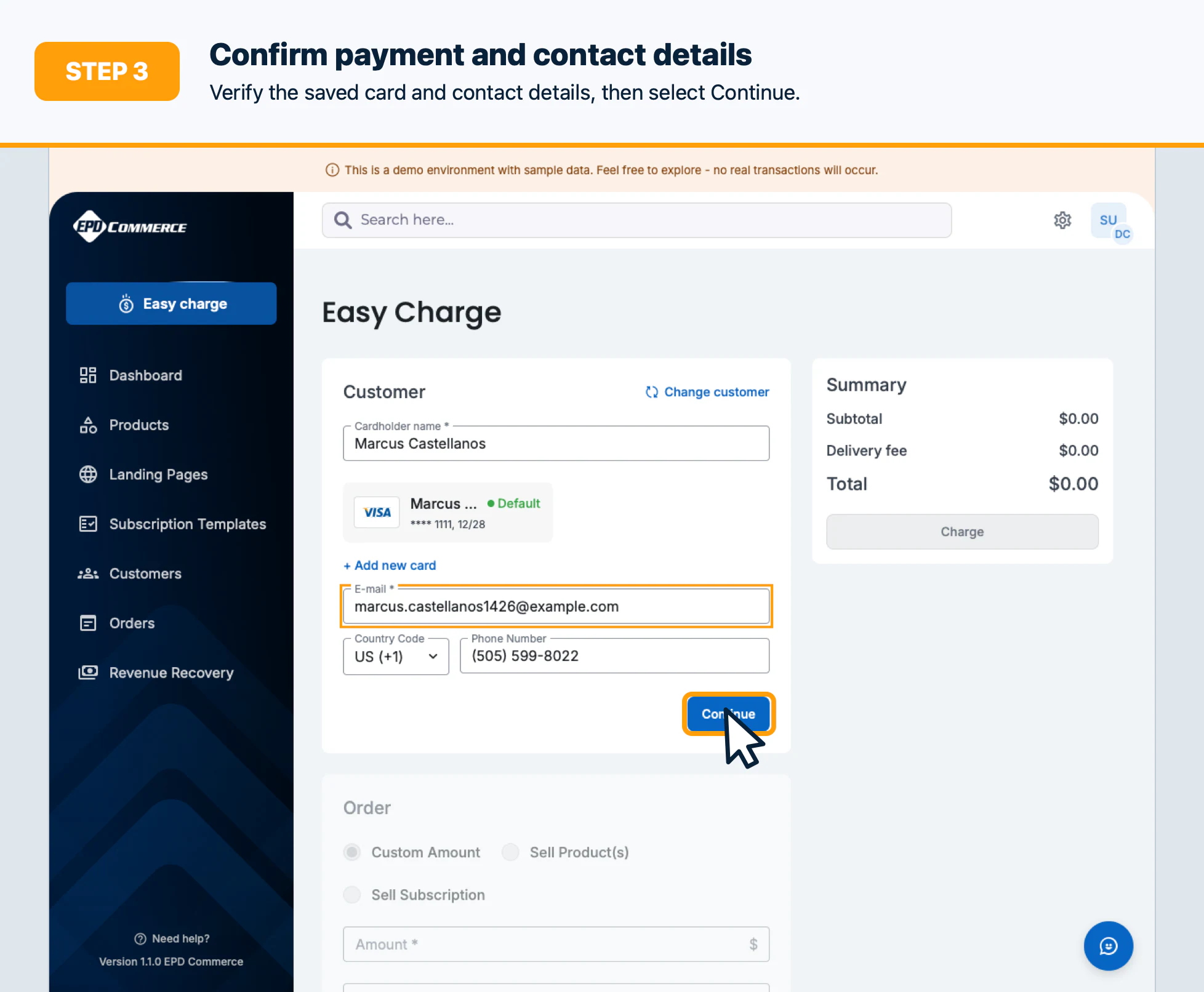
Task: Click Version 1.1.0 EPD Commerce text
Action: tap(171, 962)
